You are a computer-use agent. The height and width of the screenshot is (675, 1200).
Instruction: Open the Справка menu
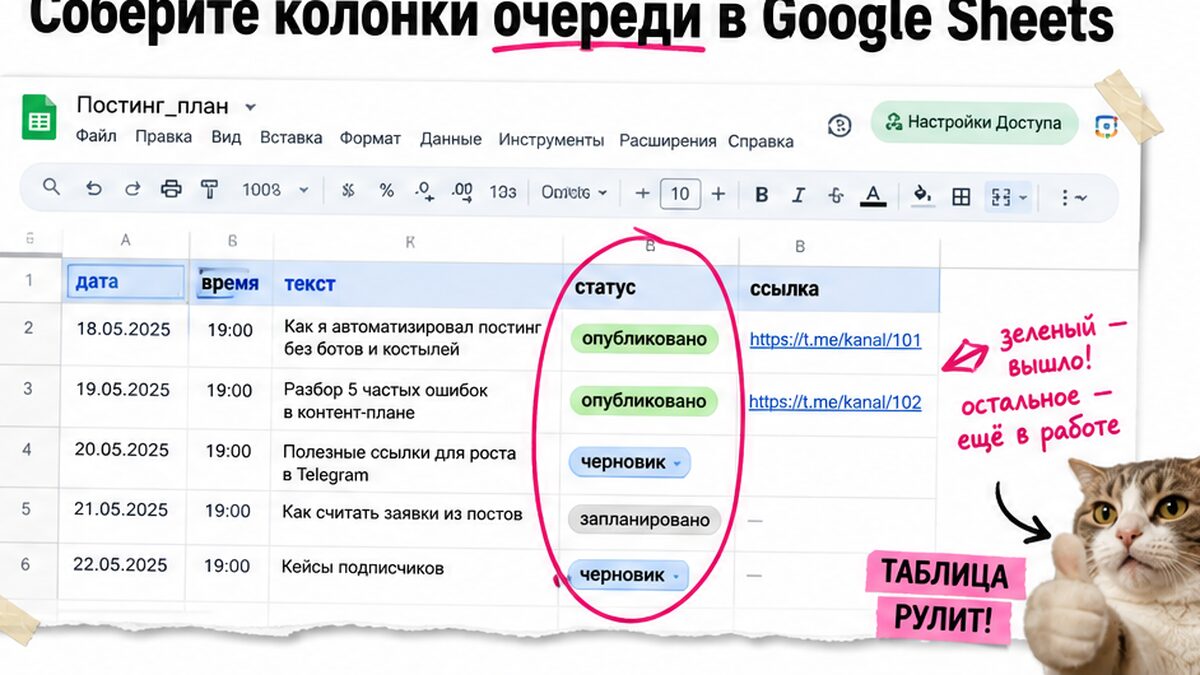click(761, 142)
